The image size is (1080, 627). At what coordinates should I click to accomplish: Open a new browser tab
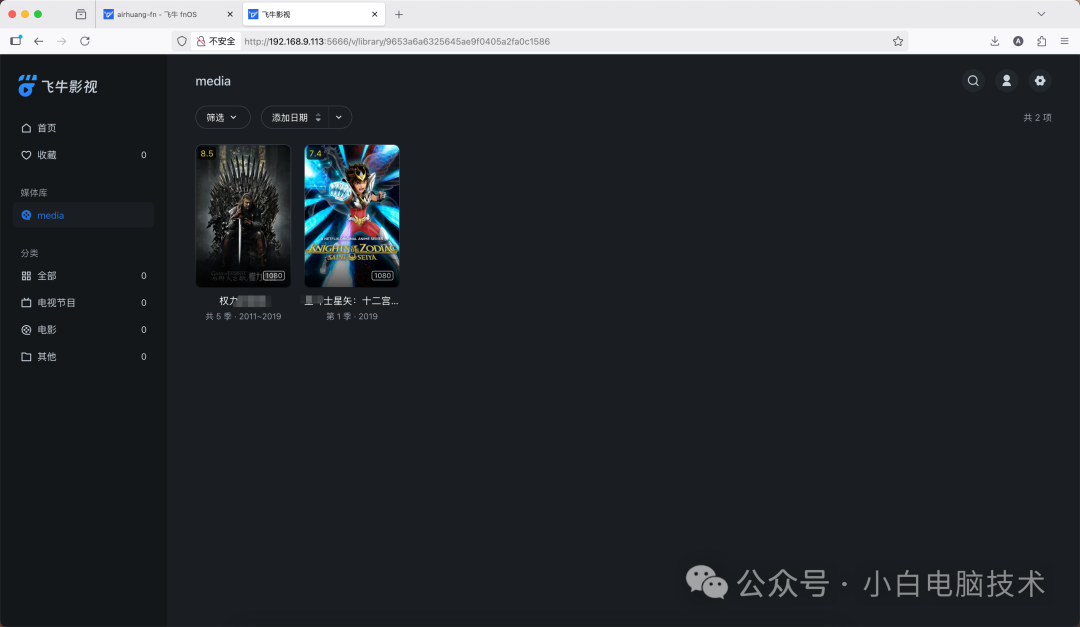[x=399, y=14]
